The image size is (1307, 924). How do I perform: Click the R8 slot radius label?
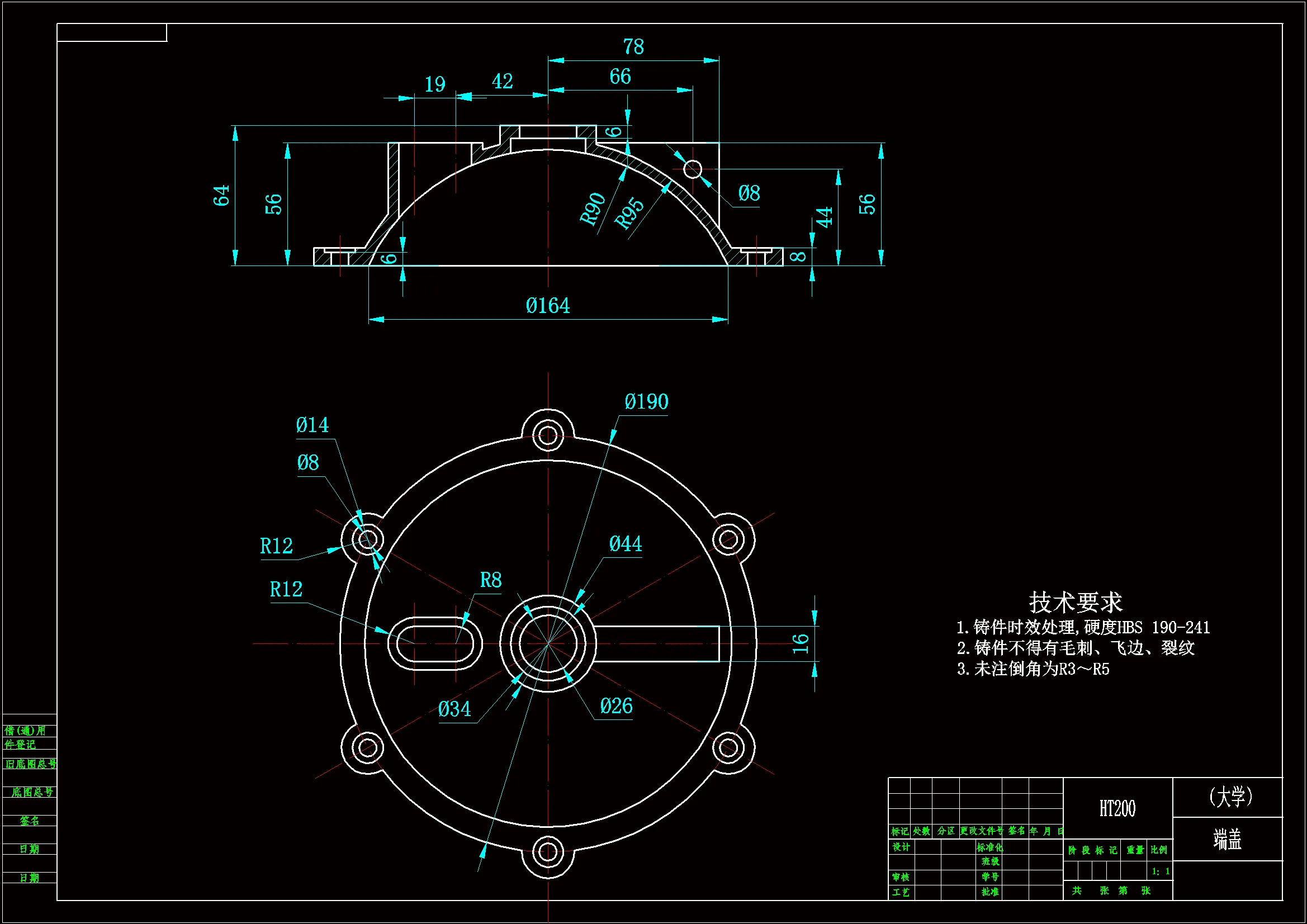pyautogui.click(x=491, y=580)
